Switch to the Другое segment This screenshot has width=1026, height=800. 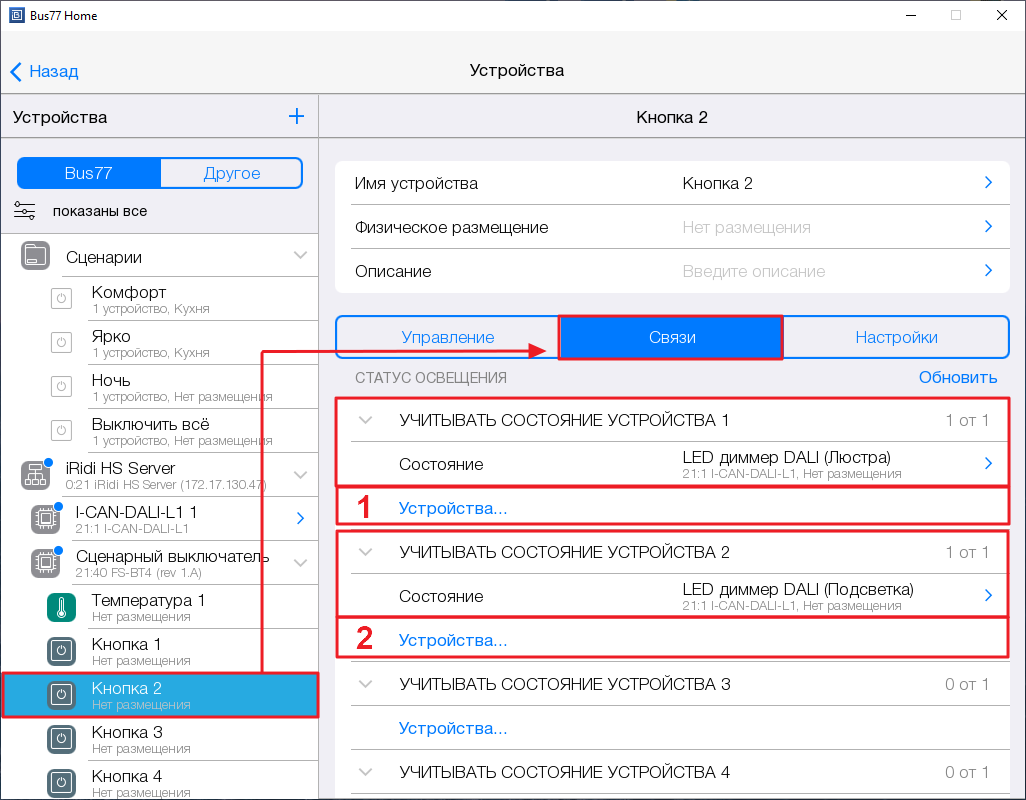point(231,173)
